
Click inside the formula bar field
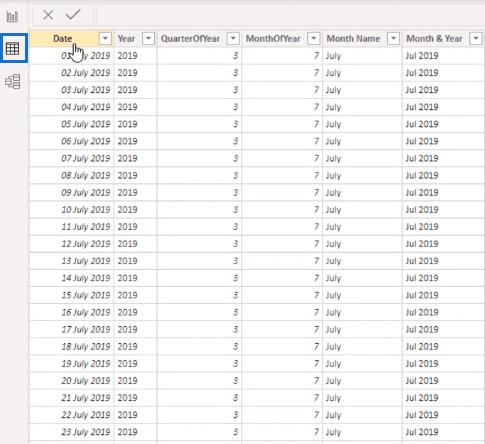point(290,15)
